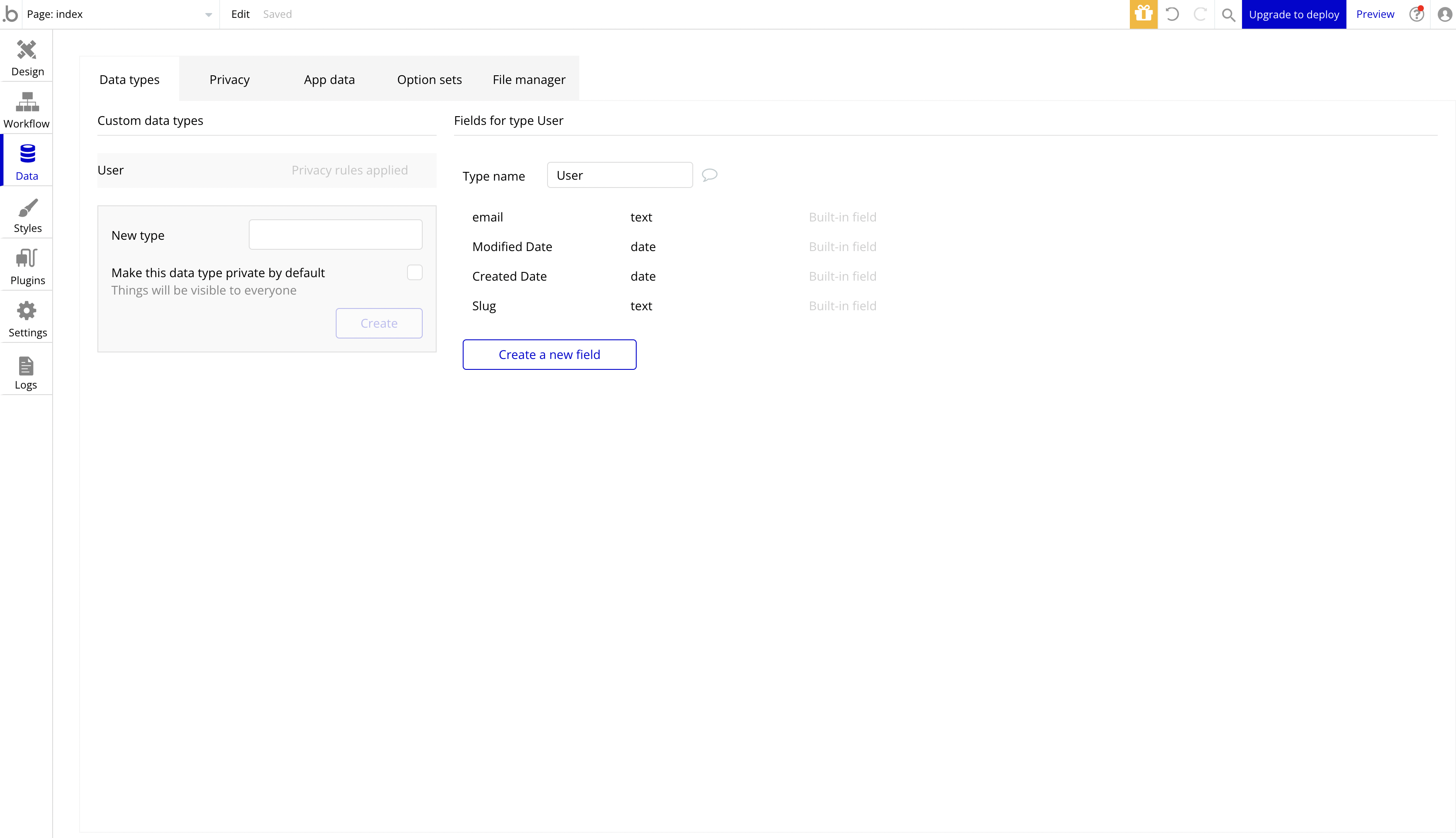1456x838 pixels.
Task: Open the Settings gear in the sidebar
Action: point(27,319)
